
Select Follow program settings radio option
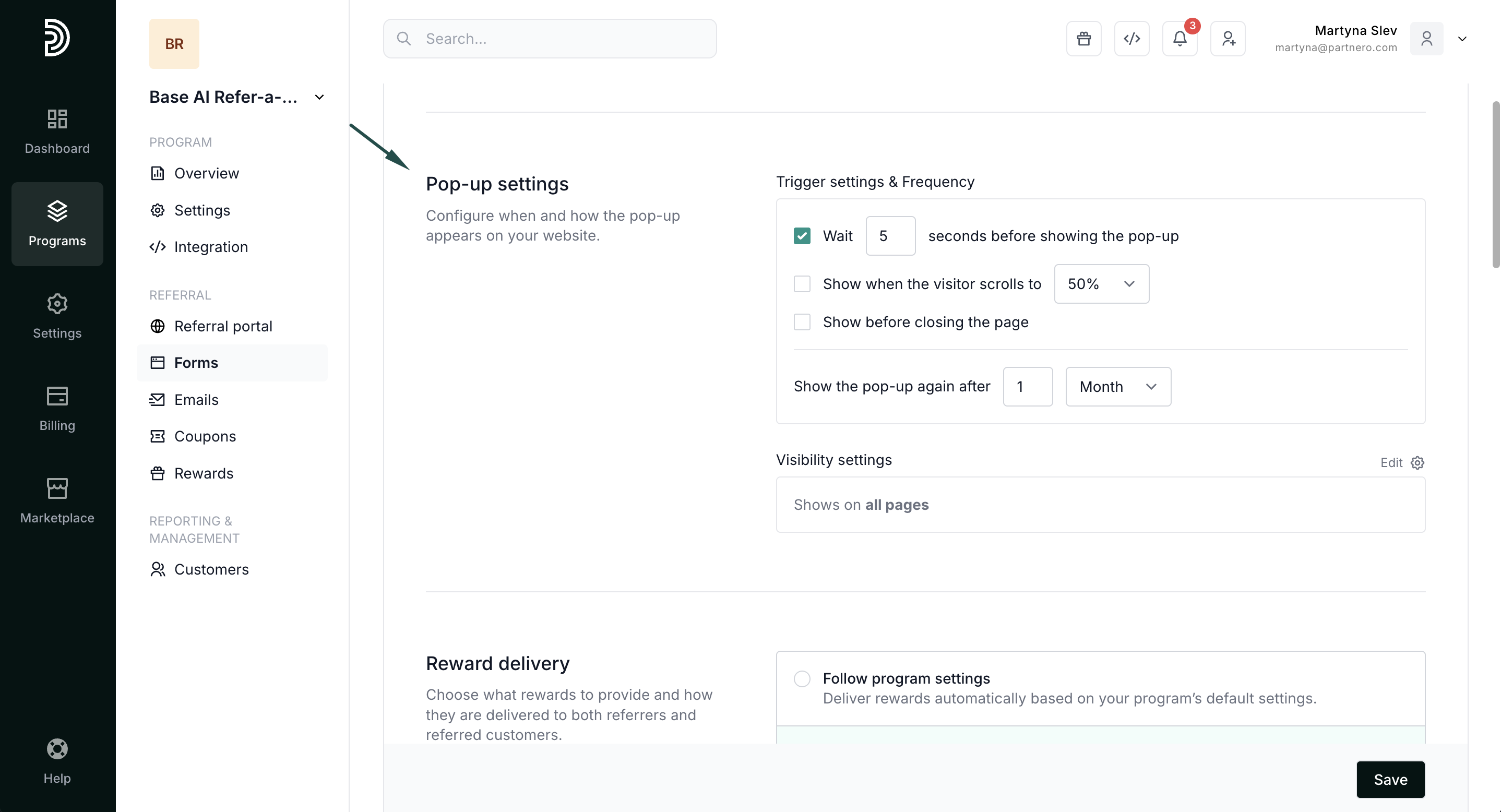[x=802, y=678]
